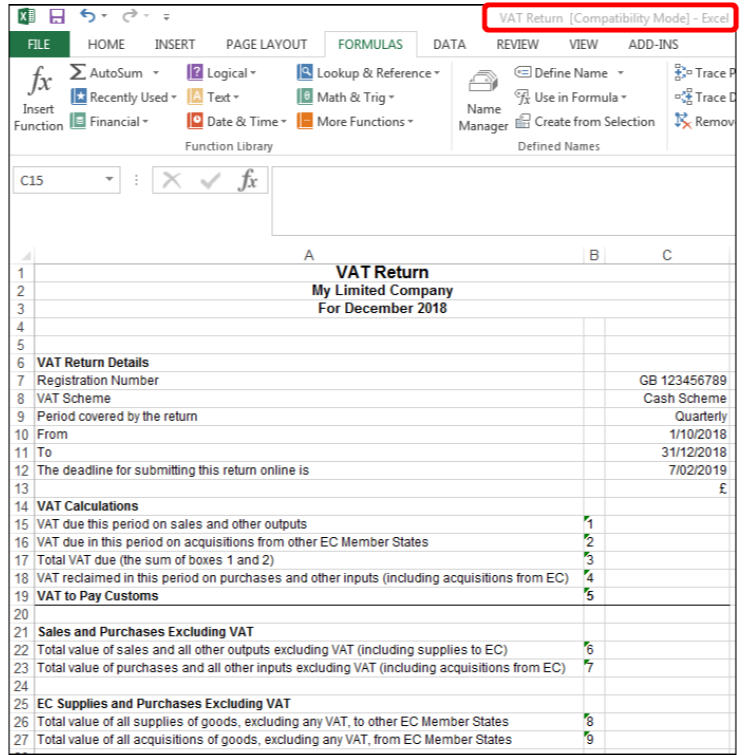Click the 'VAT Return' title cell
Viewport: 747px width, 755px height.
click(x=382, y=273)
